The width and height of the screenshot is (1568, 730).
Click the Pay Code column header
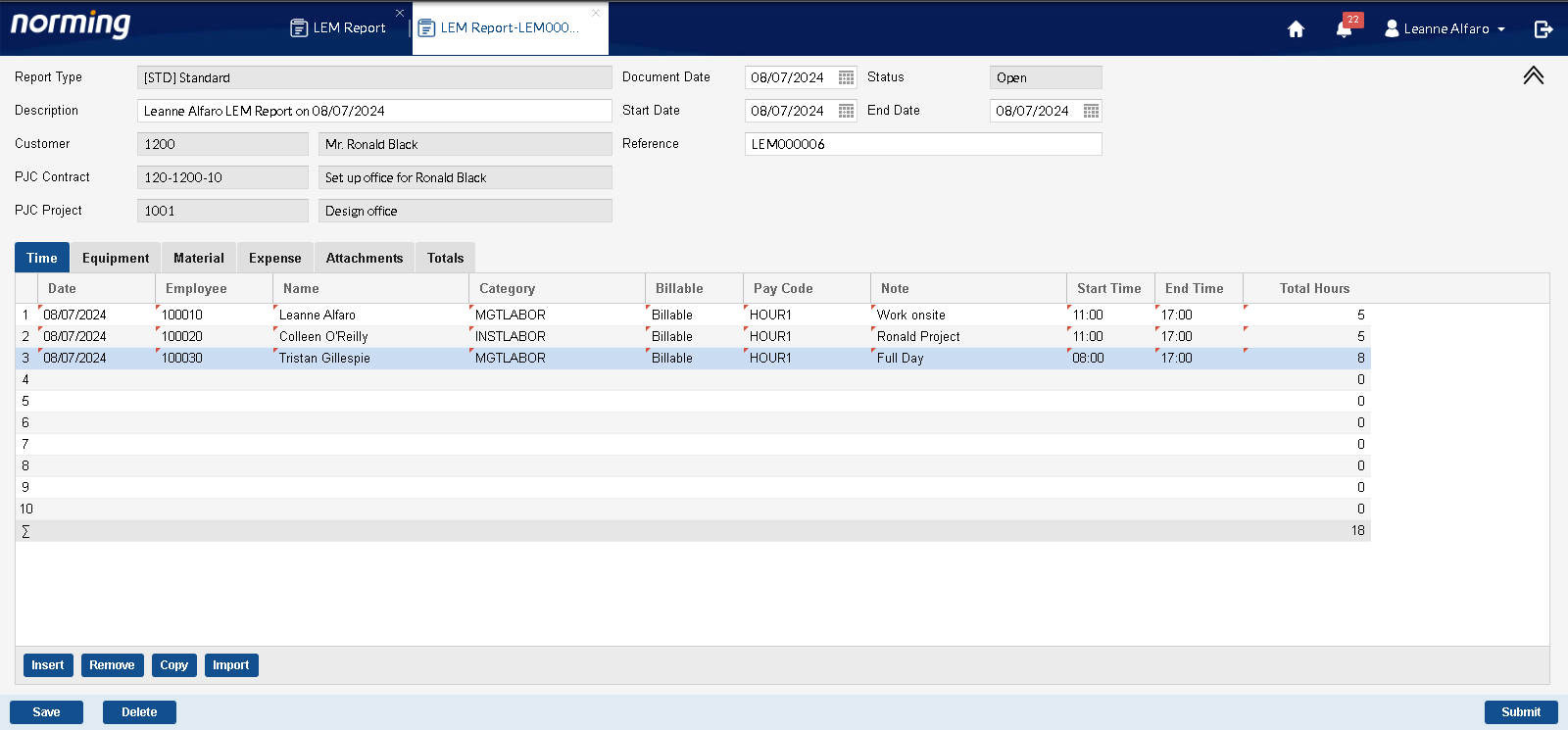click(807, 288)
